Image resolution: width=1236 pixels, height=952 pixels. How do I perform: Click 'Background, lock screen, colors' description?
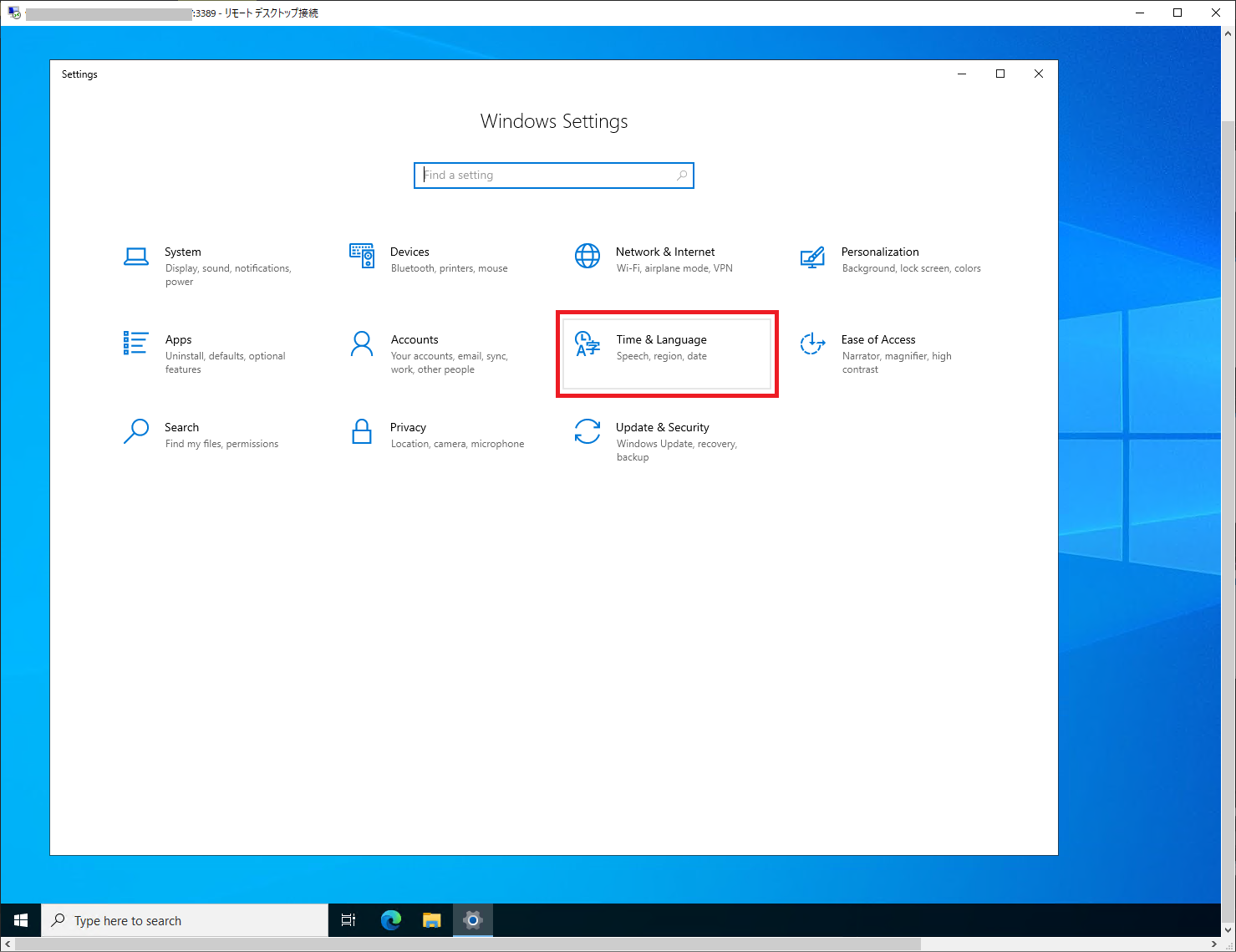tap(912, 268)
